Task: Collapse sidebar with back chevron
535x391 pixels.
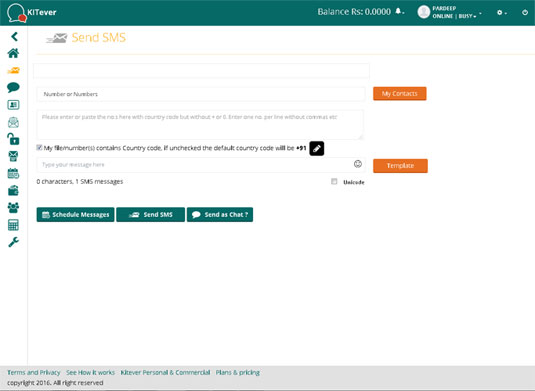Action: [x=14, y=37]
